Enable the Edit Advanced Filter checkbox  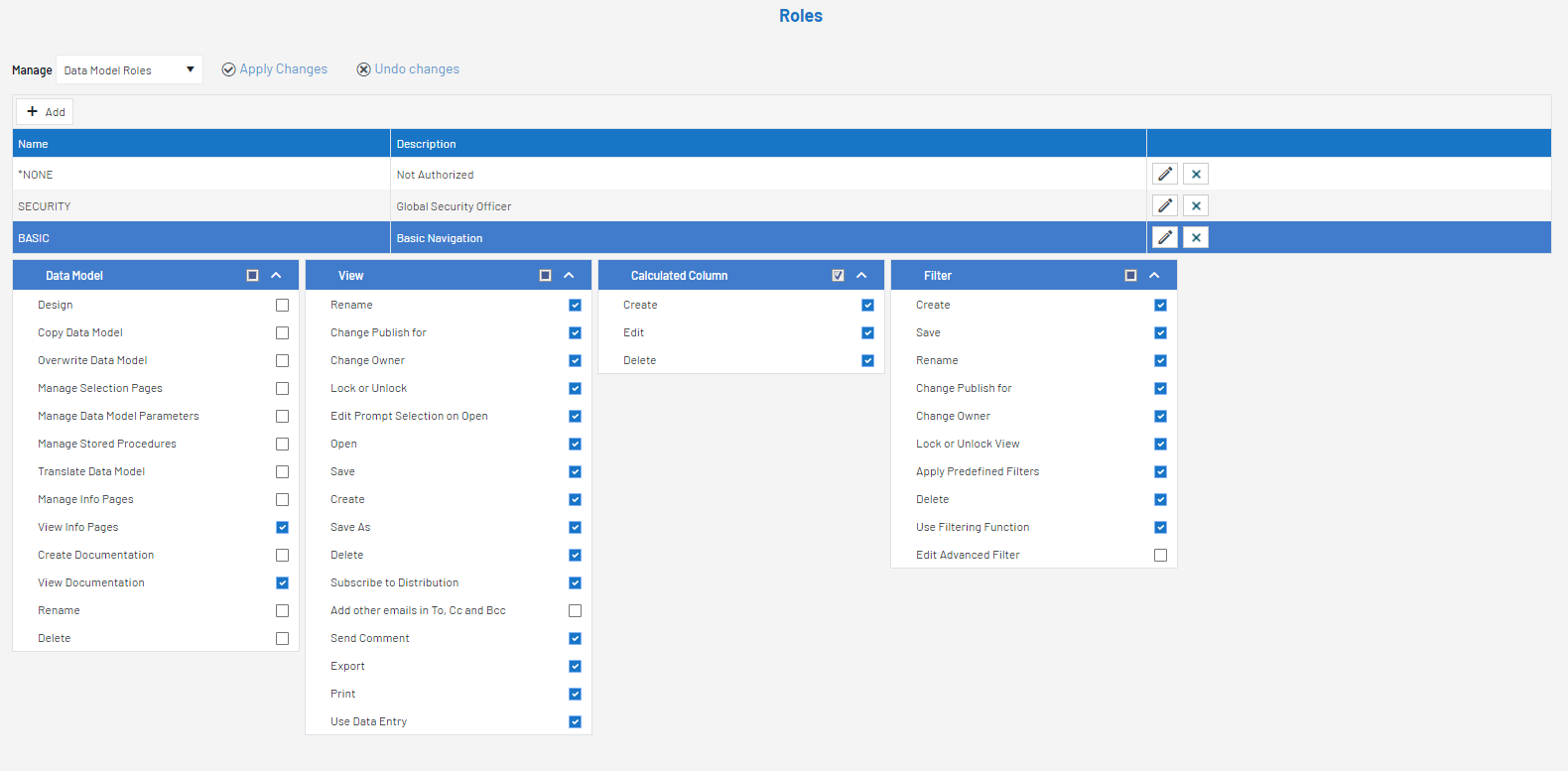(1161, 556)
